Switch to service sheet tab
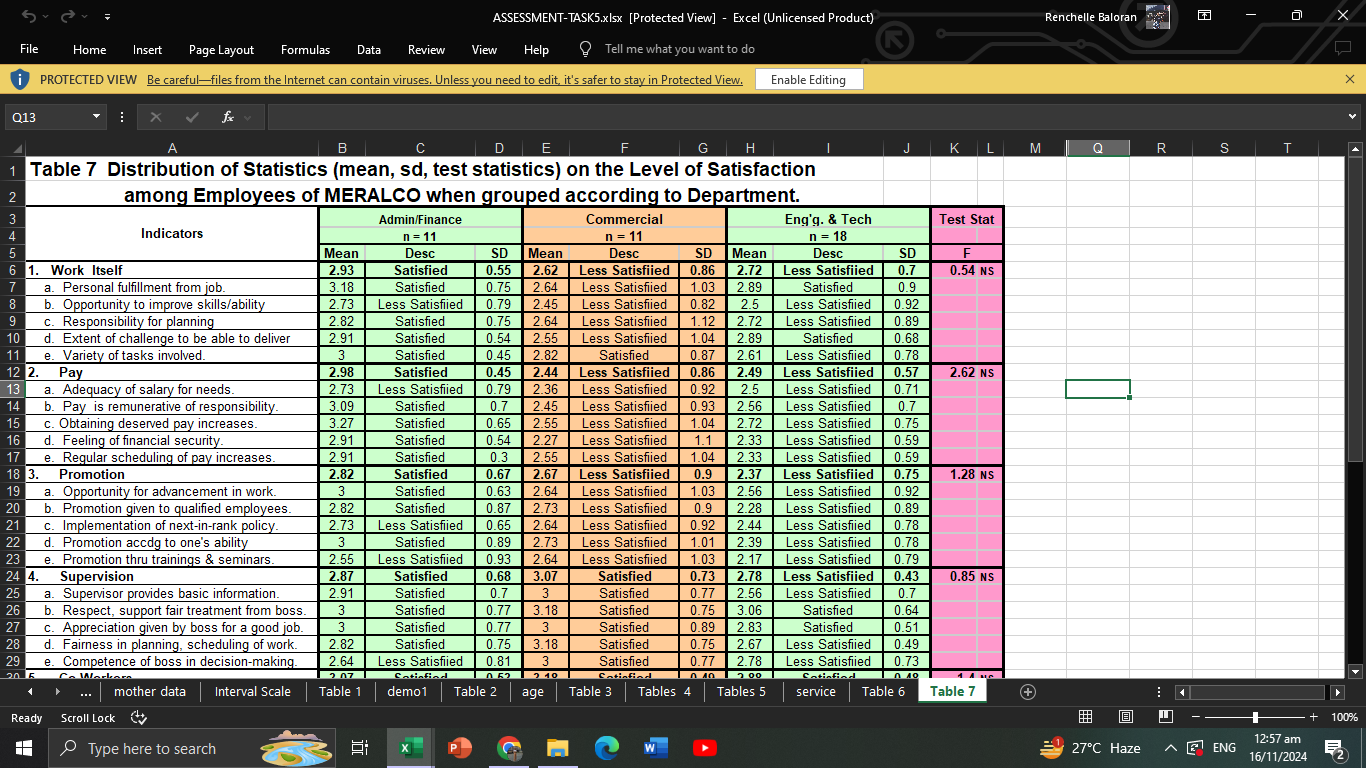This screenshot has width=1366, height=768. 816,691
